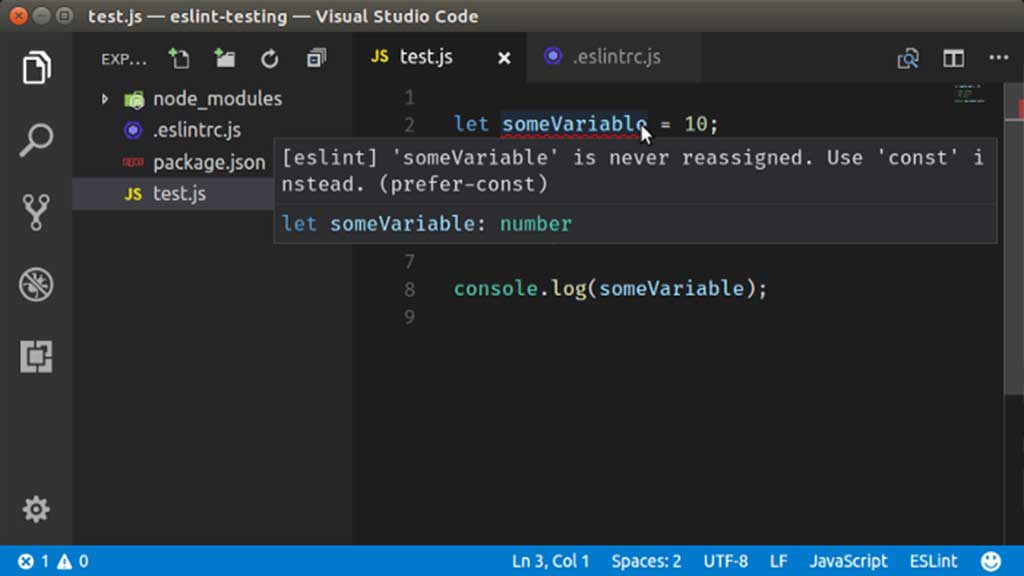Select test.js in the file tree
Viewport: 1024px width, 576px height.
pyautogui.click(x=180, y=194)
